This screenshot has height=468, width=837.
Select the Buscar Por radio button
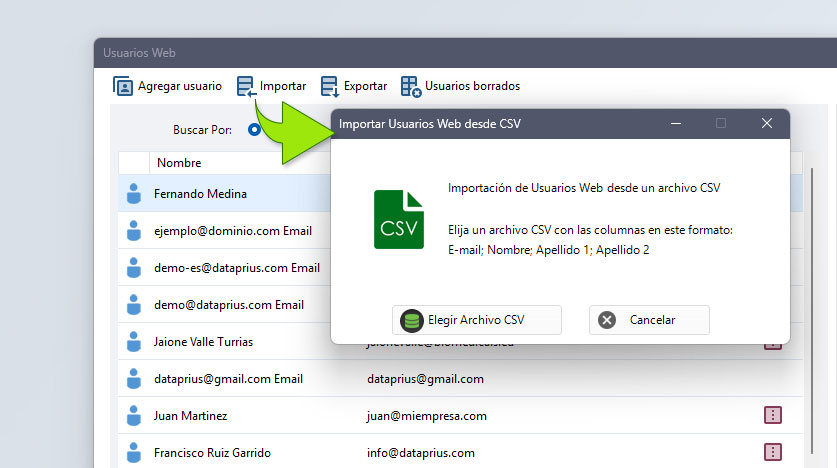click(x=254, y=130)
